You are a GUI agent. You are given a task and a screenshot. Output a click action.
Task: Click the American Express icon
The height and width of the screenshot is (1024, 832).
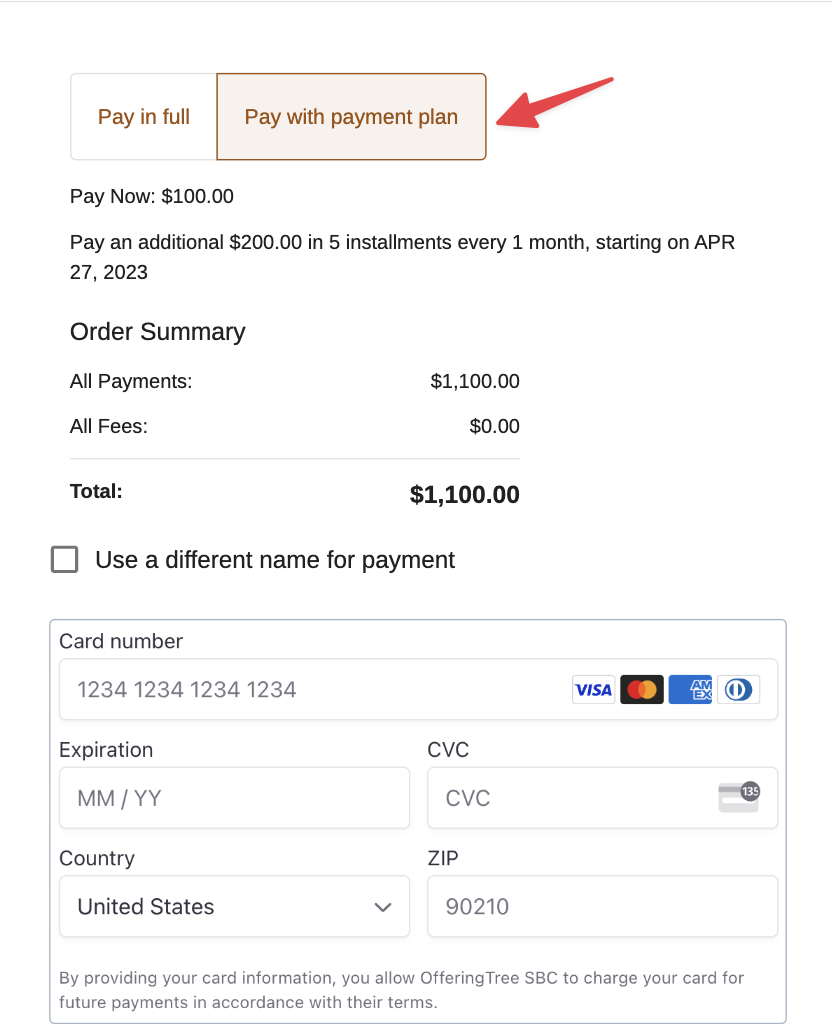point(690,689)
